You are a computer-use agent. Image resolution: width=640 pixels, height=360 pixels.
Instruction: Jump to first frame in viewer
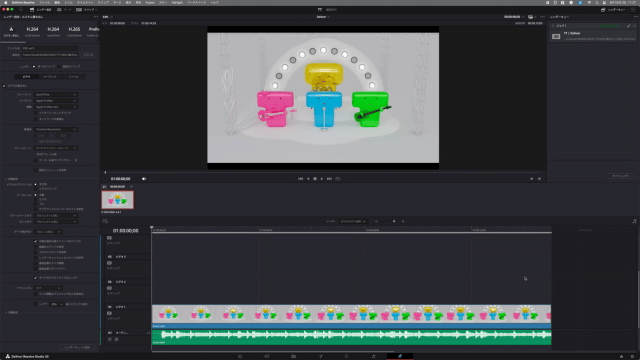300,179
